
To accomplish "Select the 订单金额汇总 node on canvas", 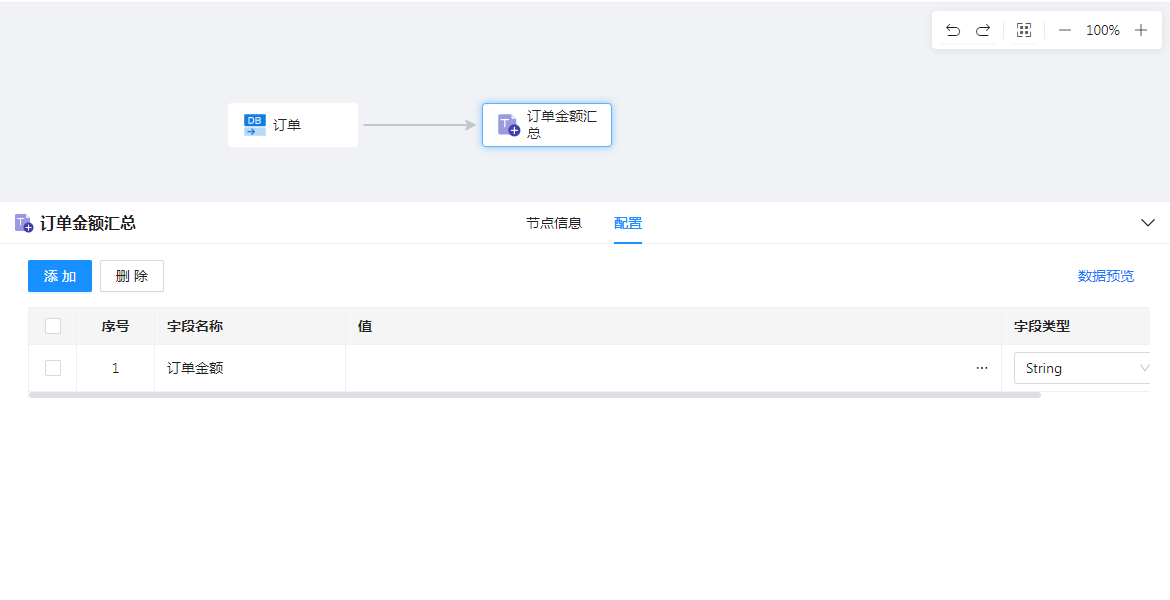I will [547, 125].
